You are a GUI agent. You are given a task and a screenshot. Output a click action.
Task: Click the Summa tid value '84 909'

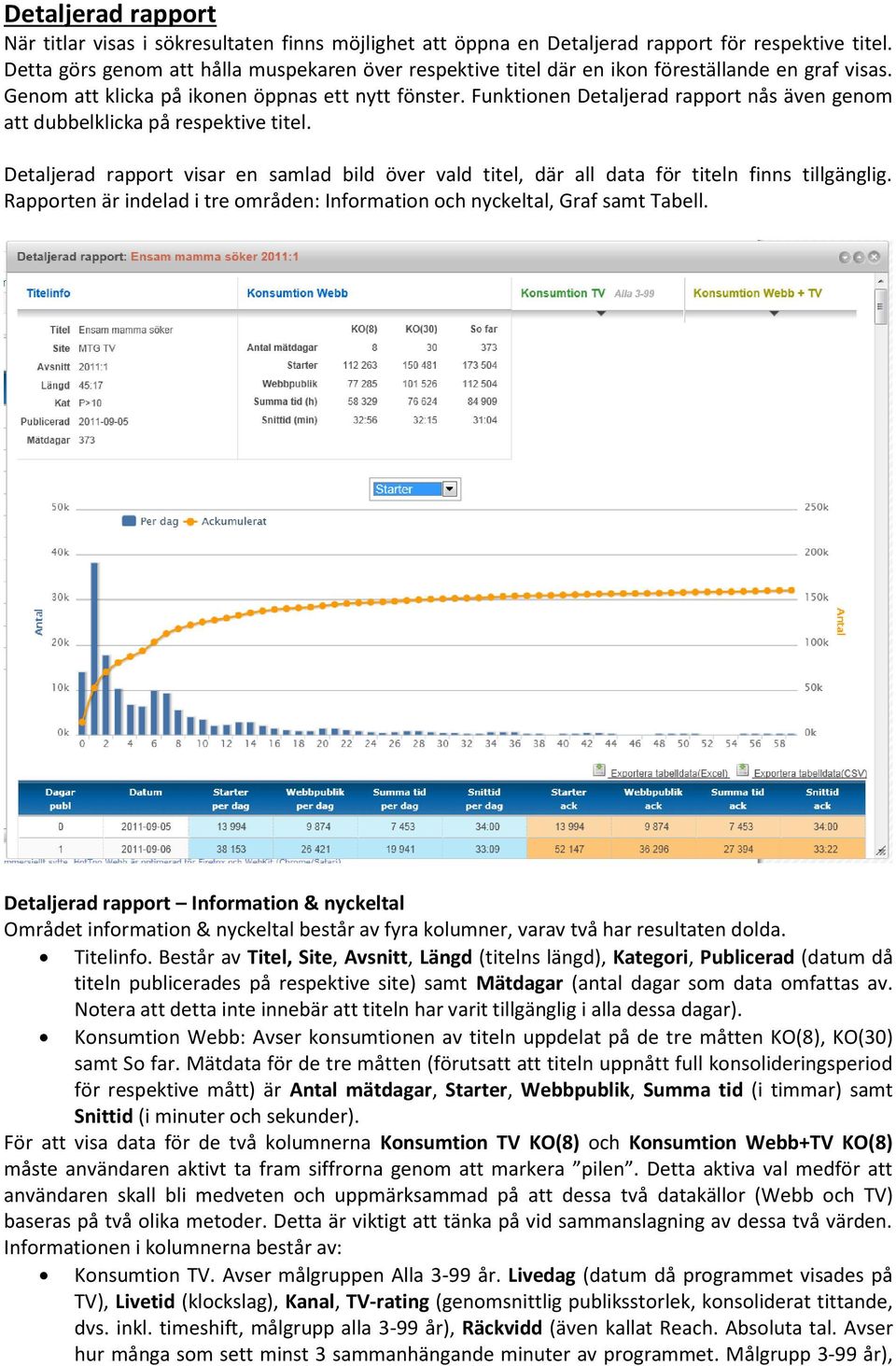[483, 401]
